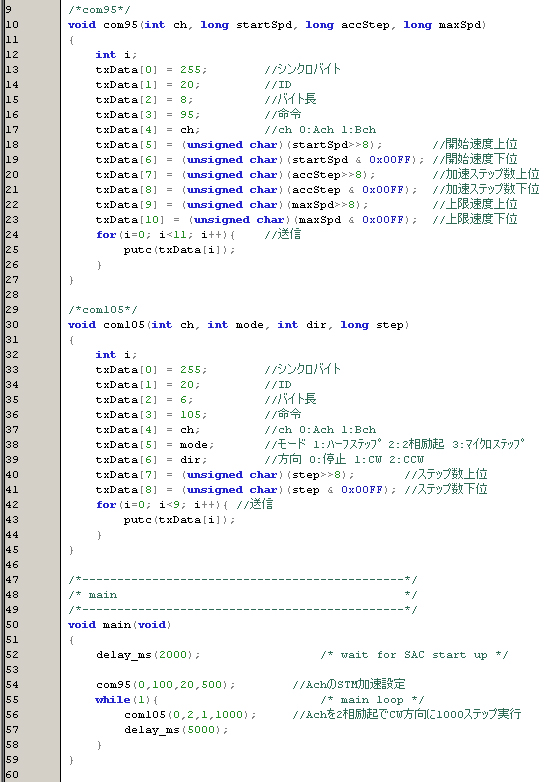Click com95(0,100,20,500) call in main
Viewport: 546px width, 782px height.
coord(165,684)
